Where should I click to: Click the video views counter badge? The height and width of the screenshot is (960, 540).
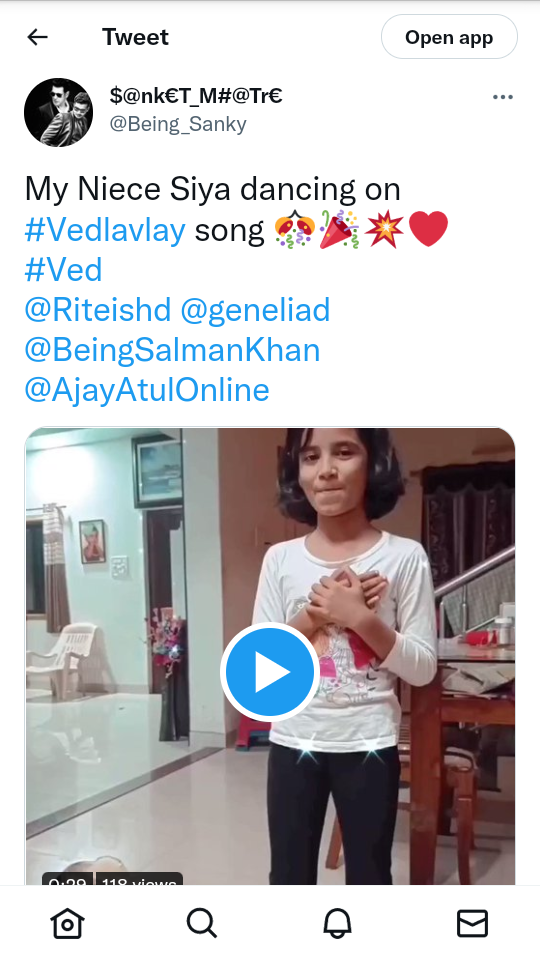140,879
